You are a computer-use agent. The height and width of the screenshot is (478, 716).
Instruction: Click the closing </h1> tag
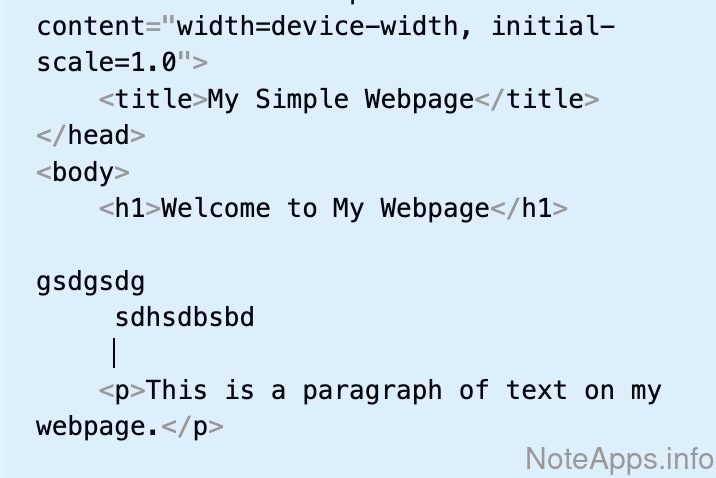click(529, 208)
